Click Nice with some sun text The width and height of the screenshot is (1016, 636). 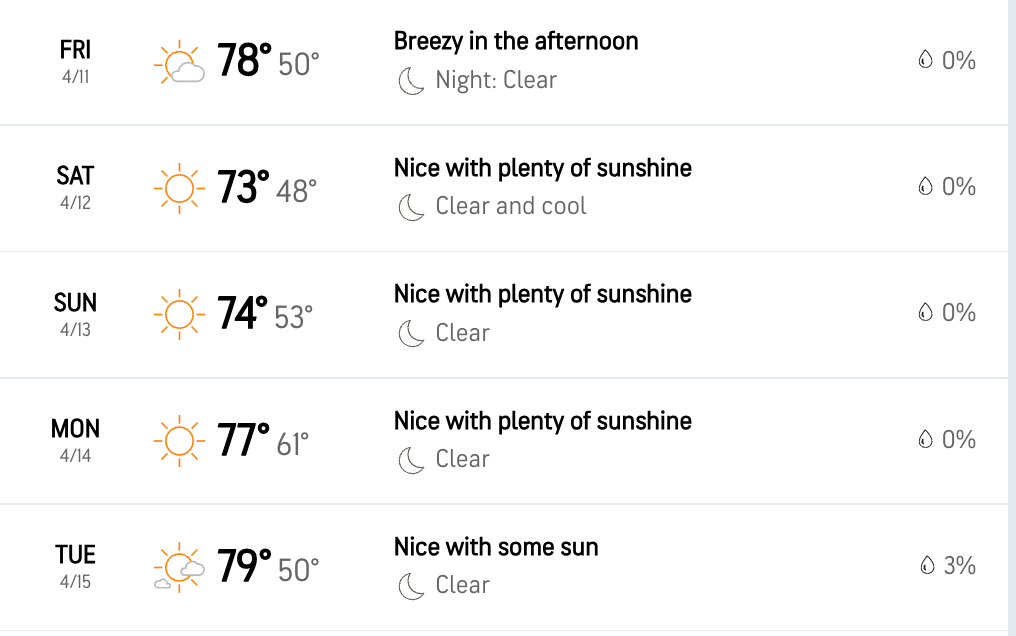click(496, 547)
